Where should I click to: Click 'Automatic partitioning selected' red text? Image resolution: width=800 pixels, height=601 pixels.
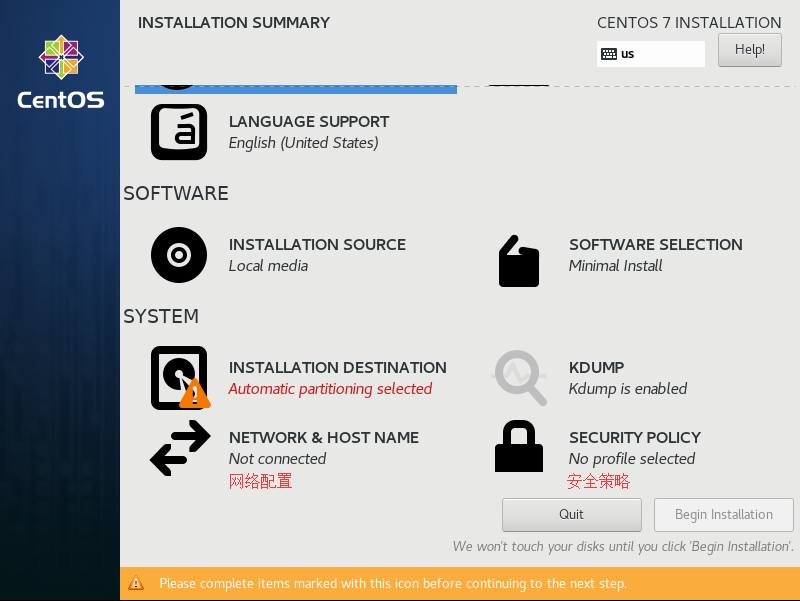[x=330, y=389]
